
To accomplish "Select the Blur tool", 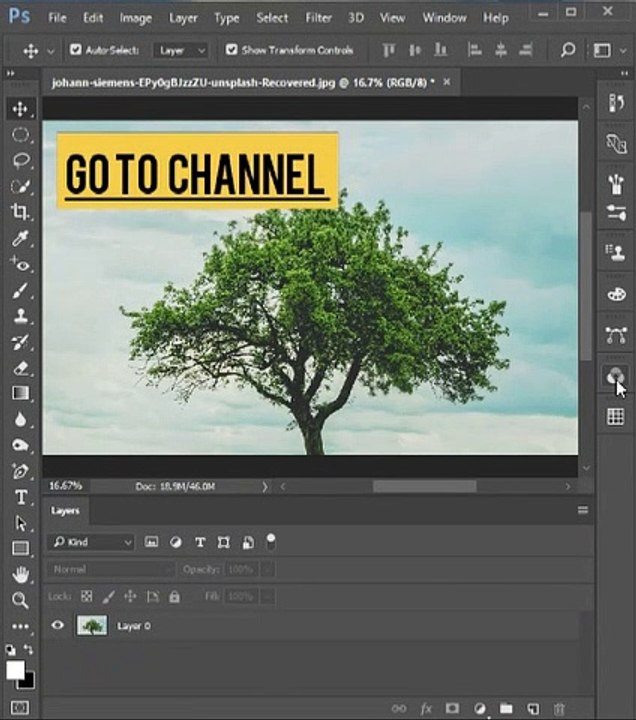I will pyautogui.click(x=20, y=419).
